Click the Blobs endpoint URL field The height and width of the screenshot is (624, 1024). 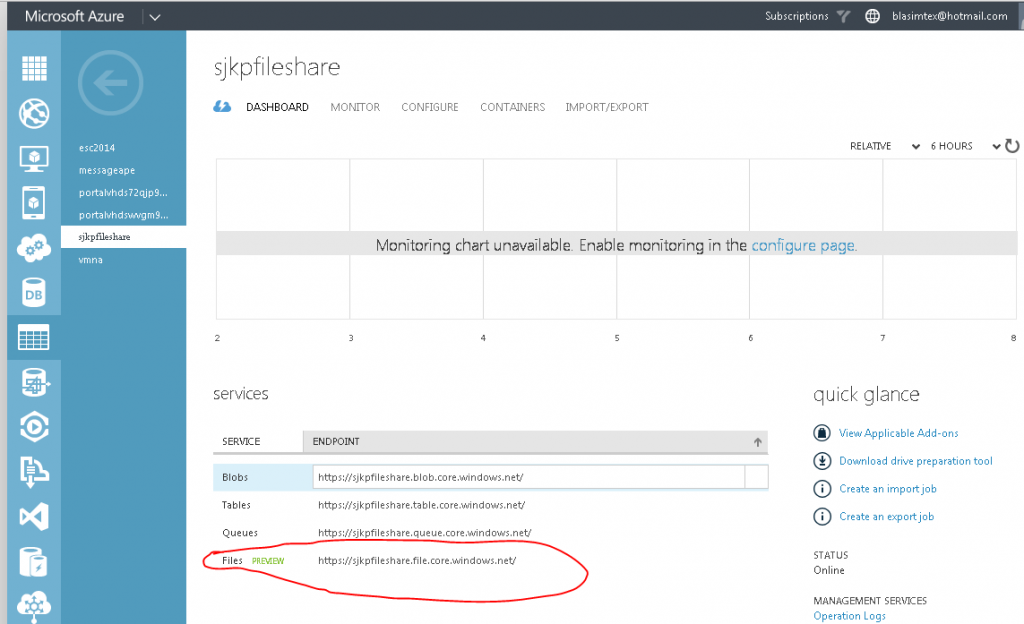coord(540,477)
